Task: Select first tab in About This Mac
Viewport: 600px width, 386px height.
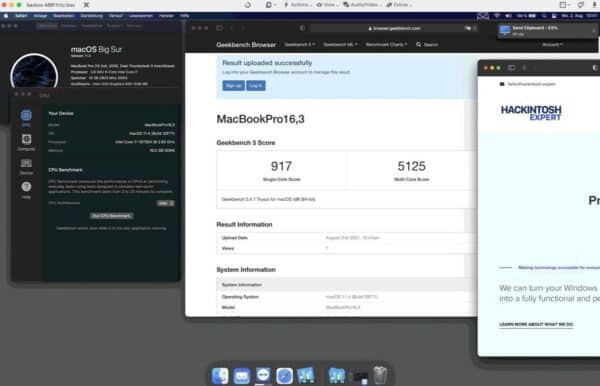Action: pos(47,26)
